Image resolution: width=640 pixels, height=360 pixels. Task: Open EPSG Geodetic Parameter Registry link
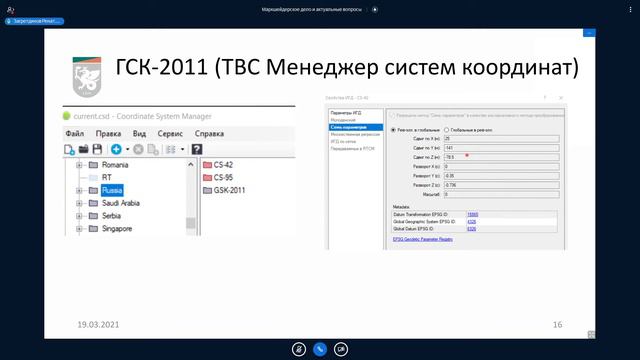click(422, 239)
